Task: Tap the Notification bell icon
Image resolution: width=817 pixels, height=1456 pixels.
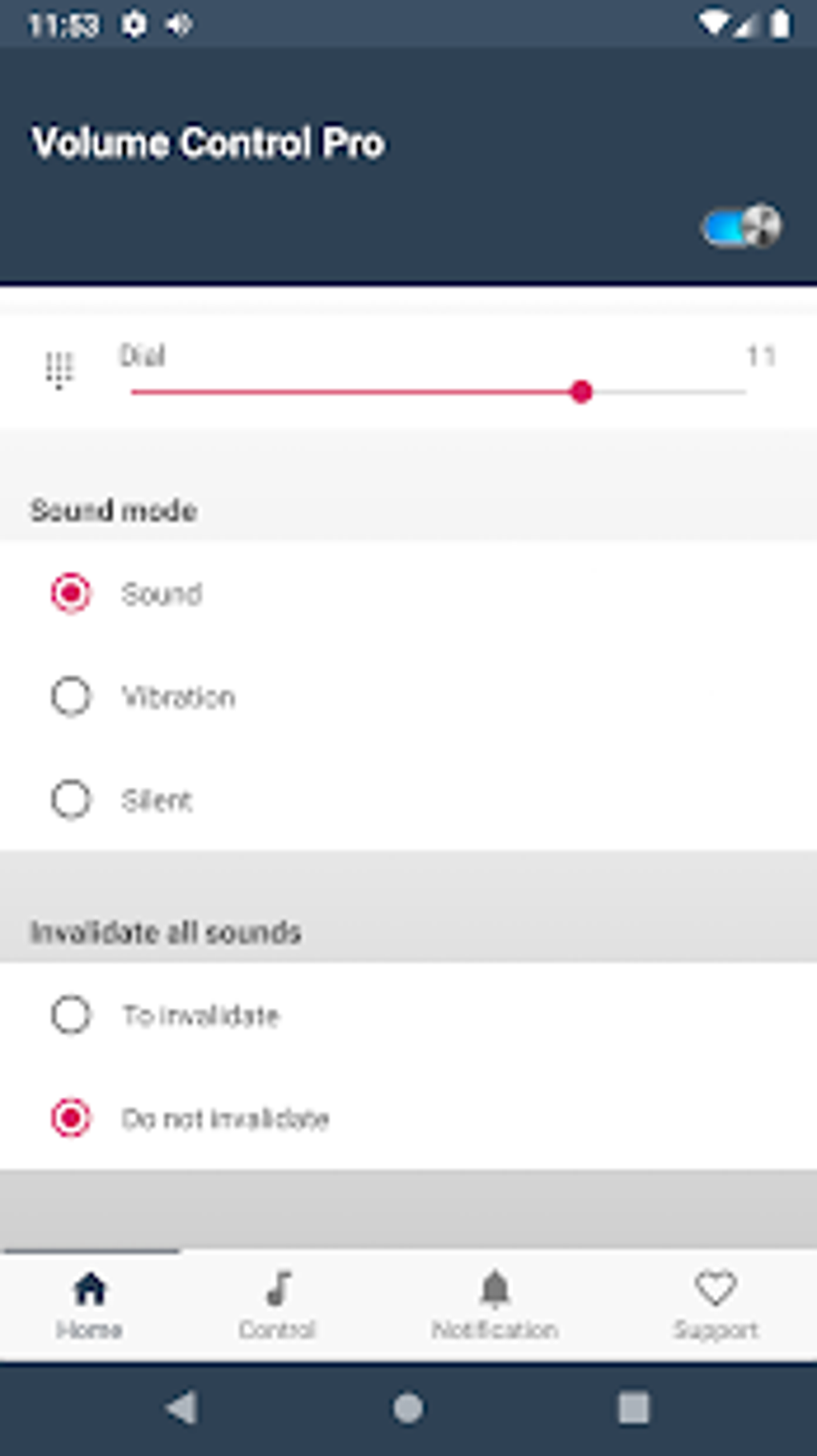Action: (495, 1289)
